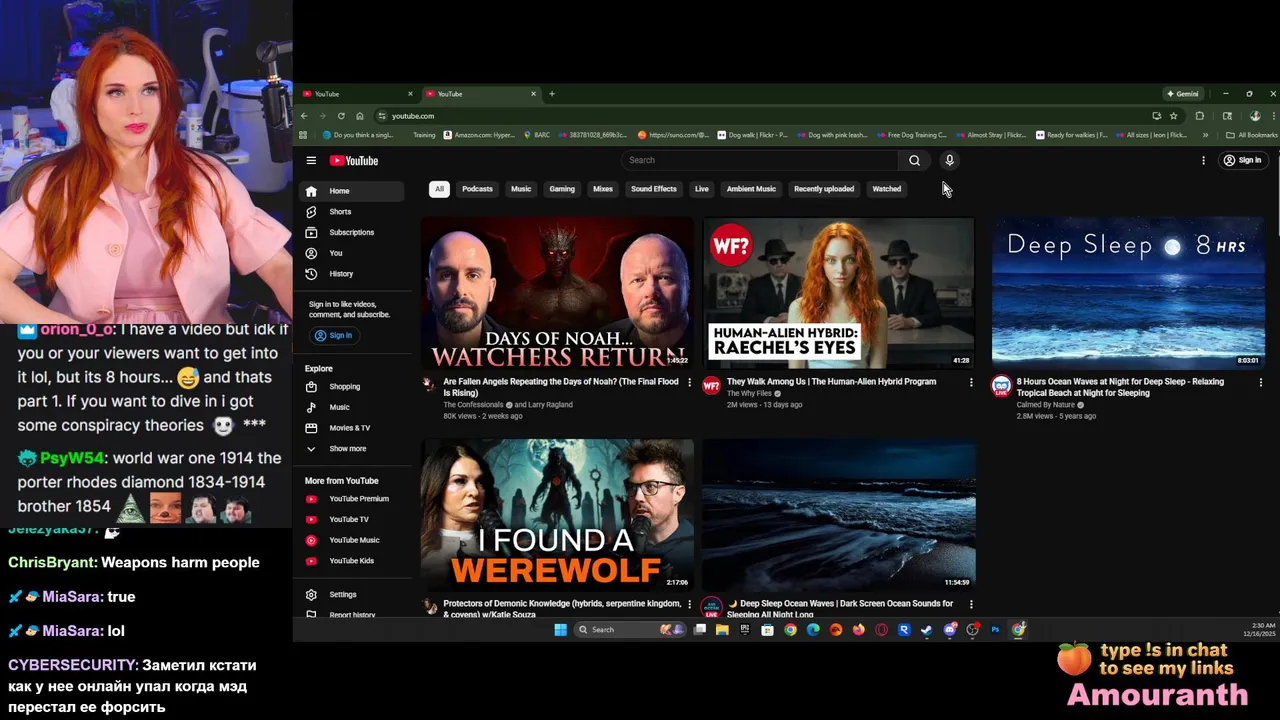Open Music under Explore

[351, 407]
